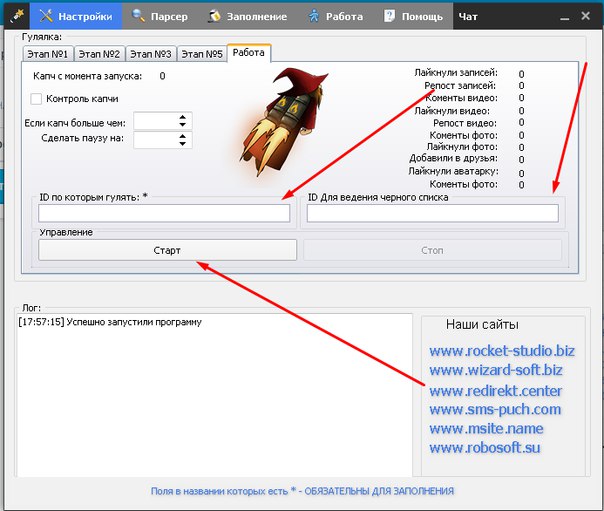Open the Заполнение menu
Screen dimensions: 604x511
[x=248, y=16]
